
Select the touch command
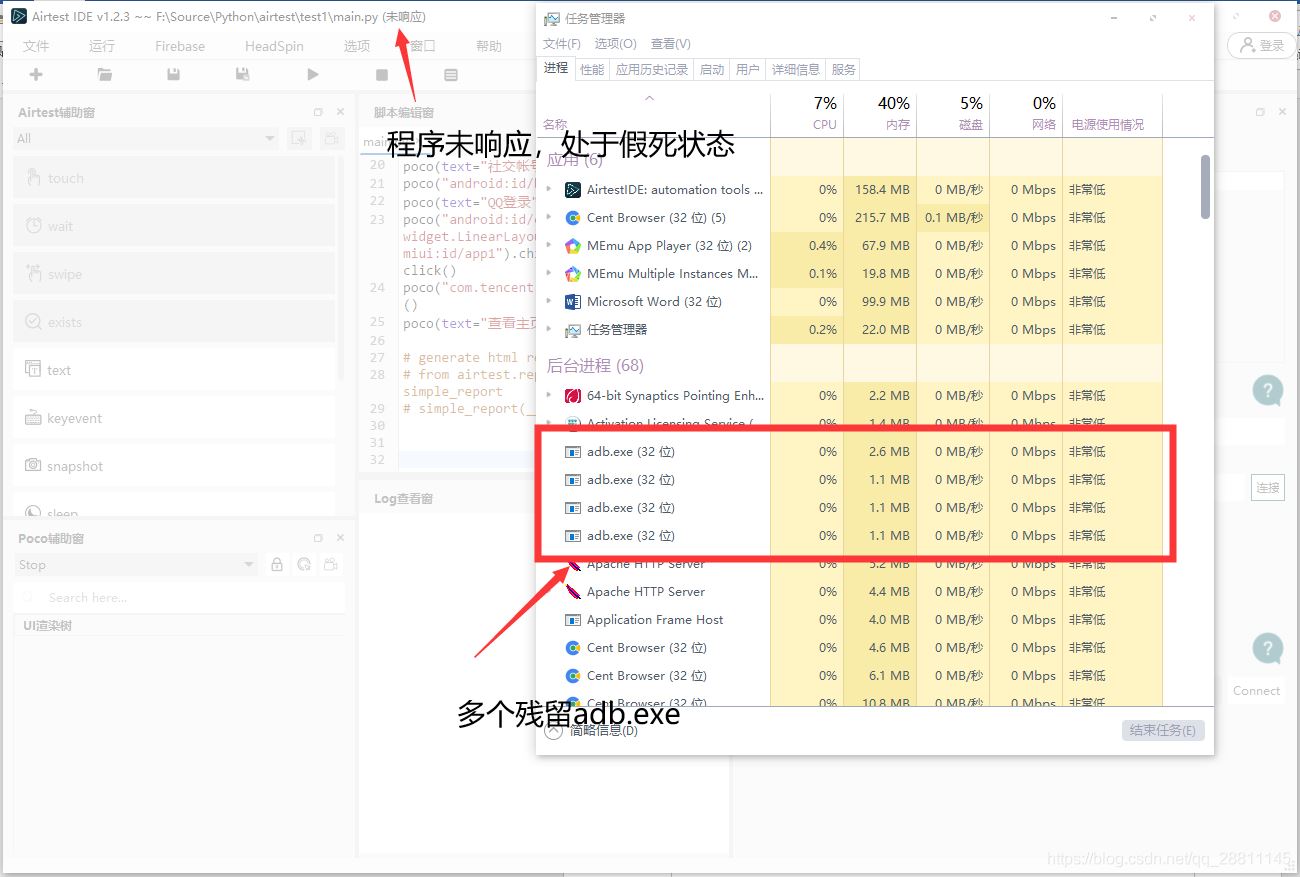coord(174,178)
